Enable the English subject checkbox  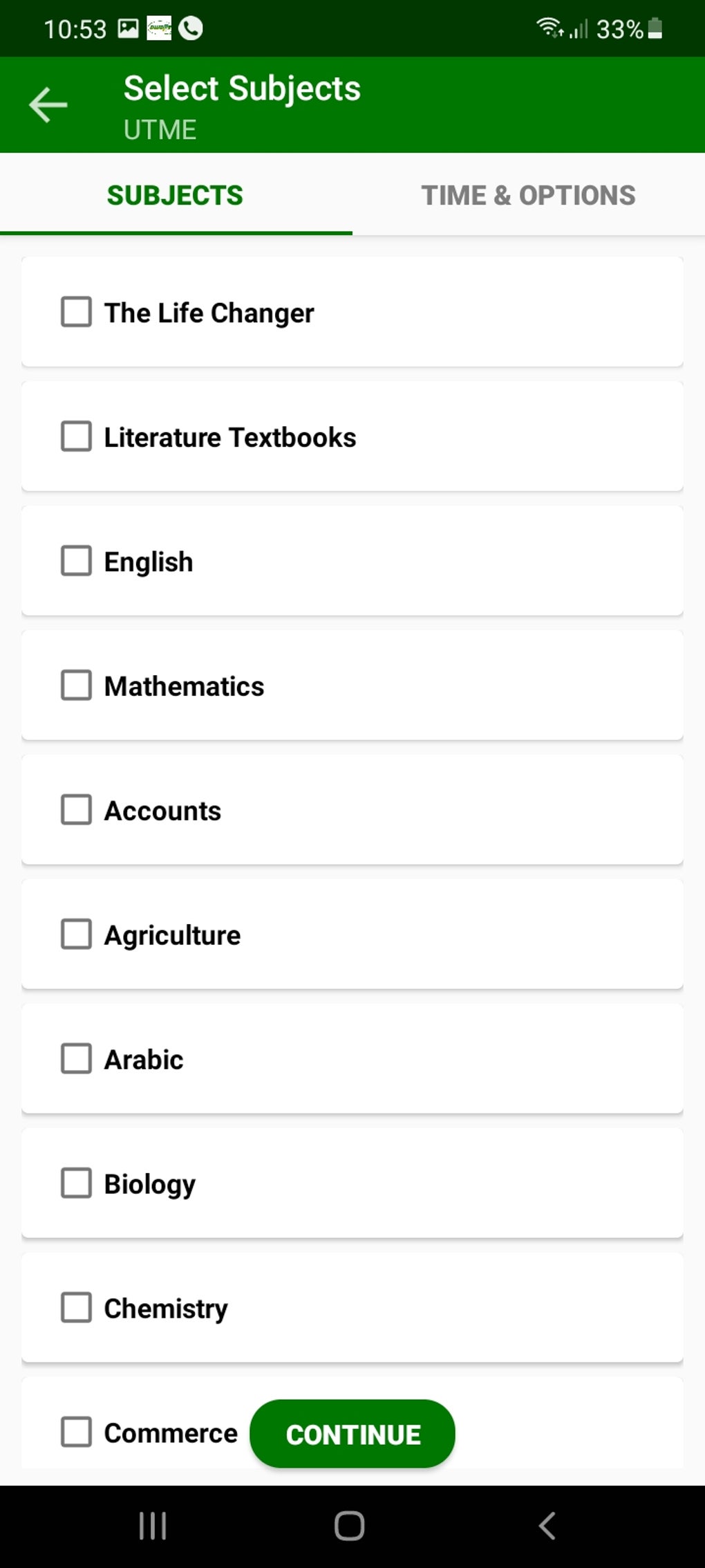[76, 561]
